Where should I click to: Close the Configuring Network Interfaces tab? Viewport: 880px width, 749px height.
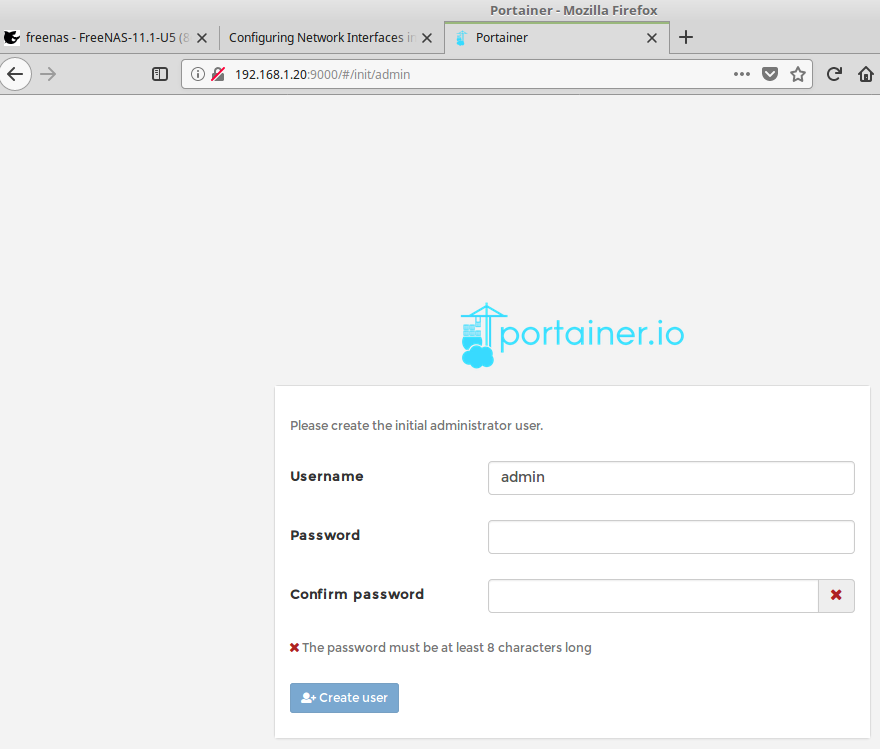[427, 38]
